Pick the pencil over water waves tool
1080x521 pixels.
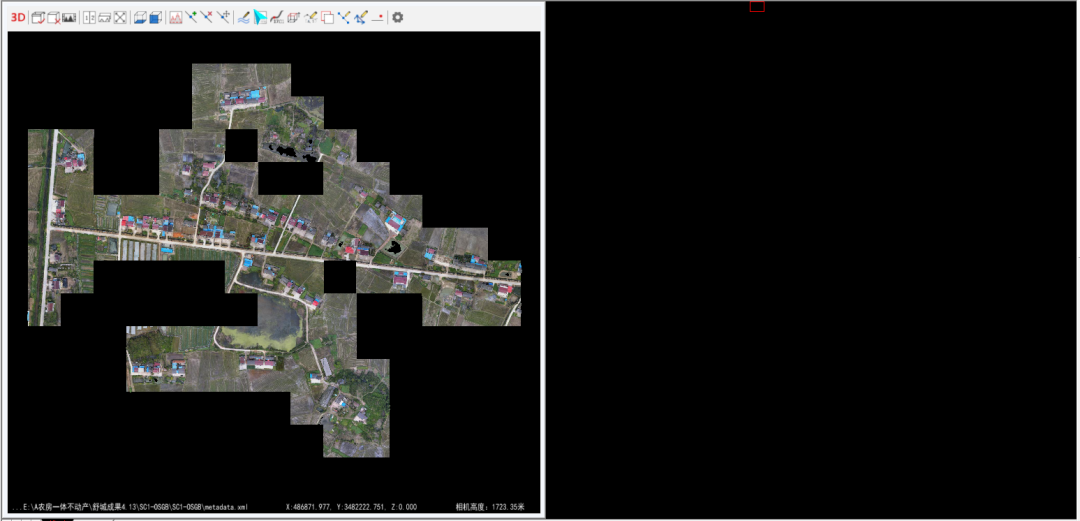click(243, 17)
